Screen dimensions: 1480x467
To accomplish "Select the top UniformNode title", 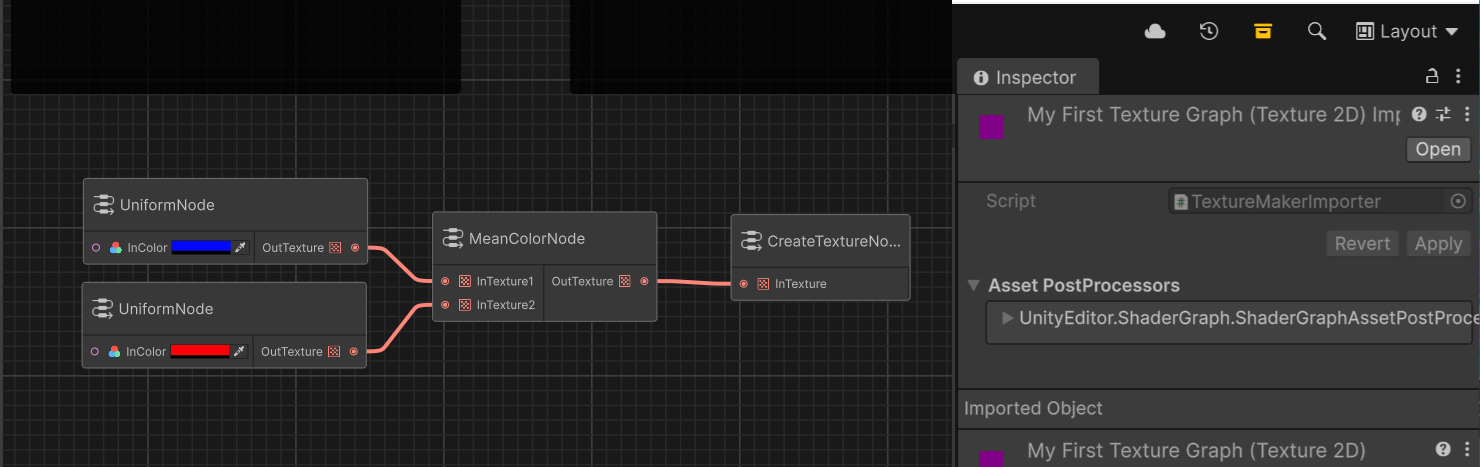I will click(x=167, y=205).
